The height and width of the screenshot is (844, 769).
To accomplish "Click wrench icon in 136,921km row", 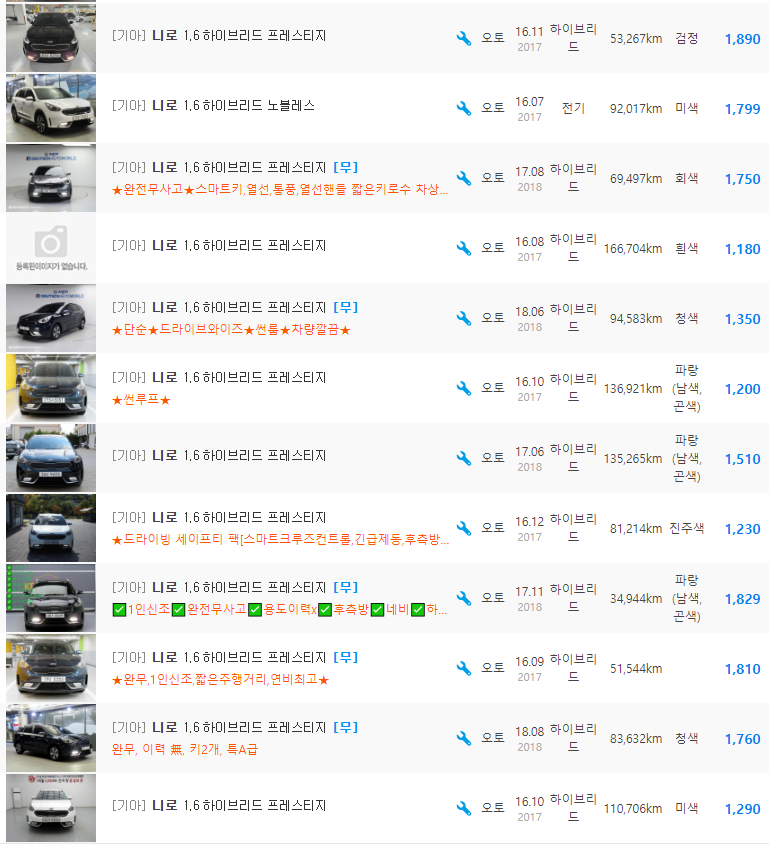I will [x=463, y=388].
